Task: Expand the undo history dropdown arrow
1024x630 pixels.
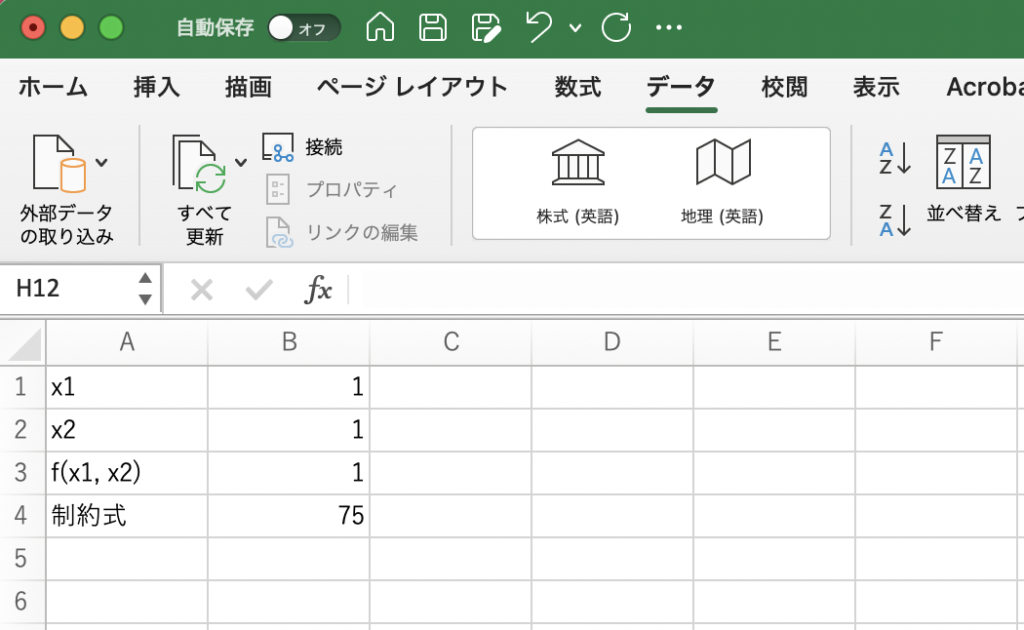Action: (575, 28)
